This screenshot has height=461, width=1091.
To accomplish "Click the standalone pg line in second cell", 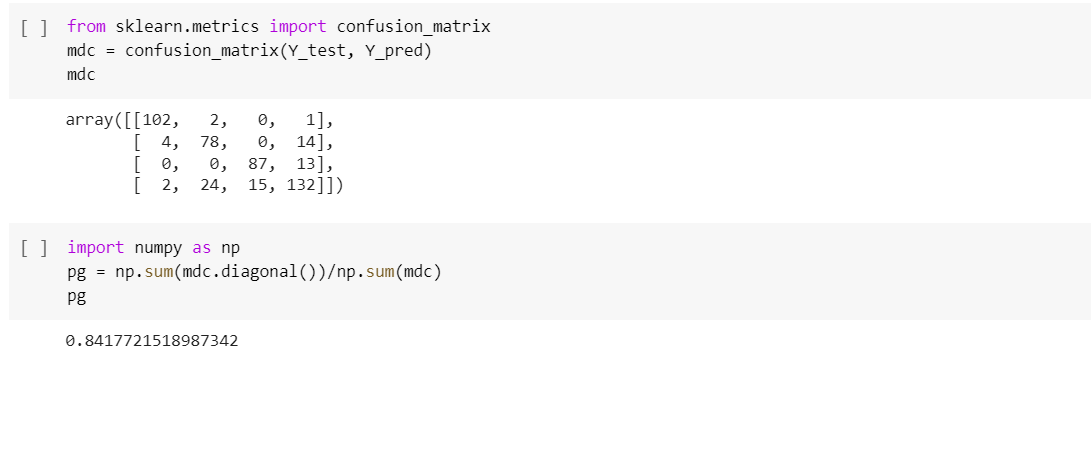I will coord(76,296).
